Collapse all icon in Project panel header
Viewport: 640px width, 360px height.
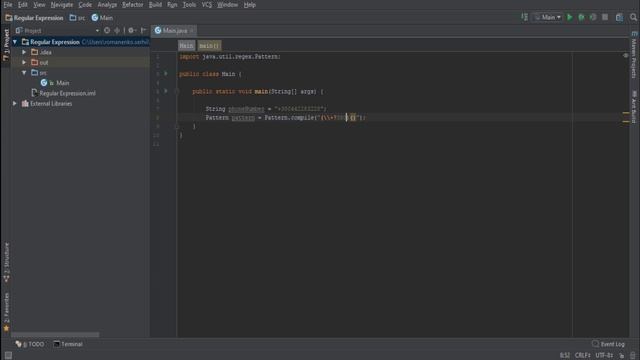117,31
